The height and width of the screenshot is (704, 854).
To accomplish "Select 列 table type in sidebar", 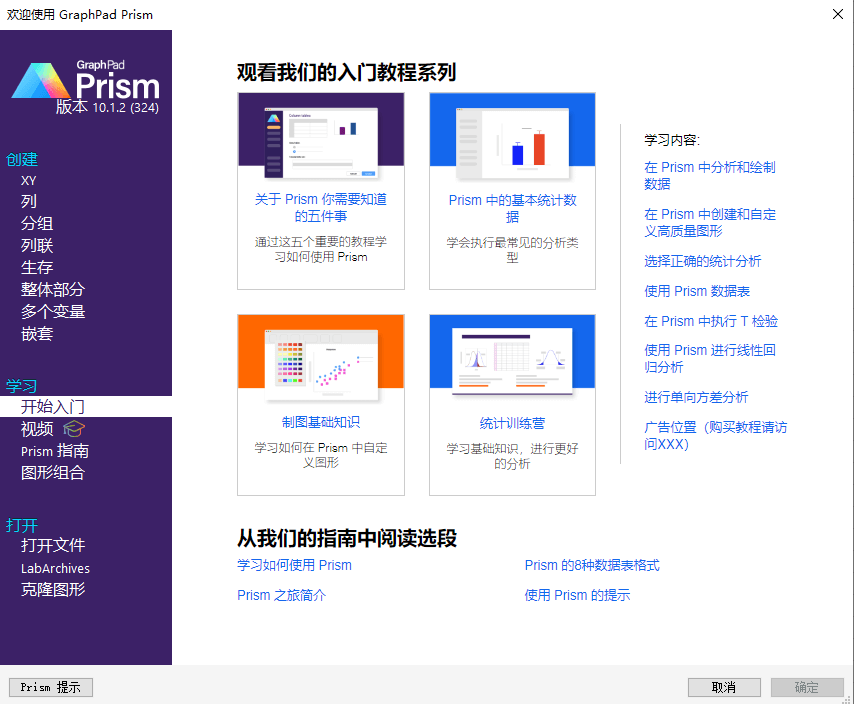I will (29, 201).
